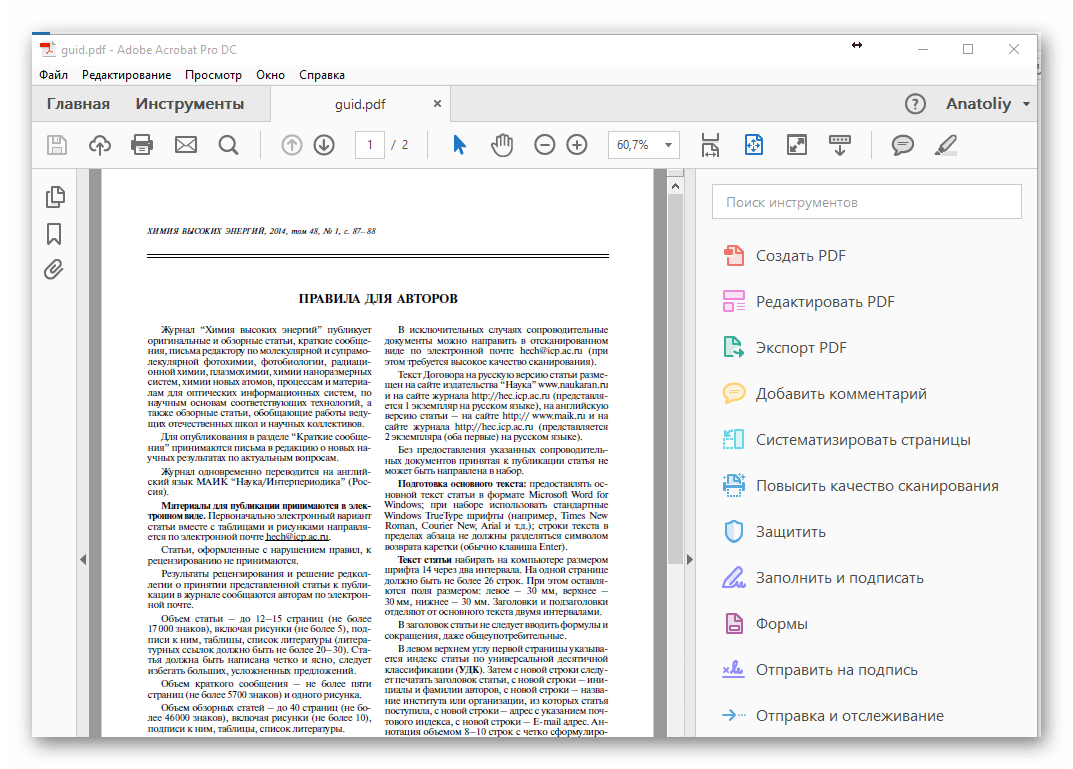
Task: Open the Bookmarks side panel
Action: point(54,234)
